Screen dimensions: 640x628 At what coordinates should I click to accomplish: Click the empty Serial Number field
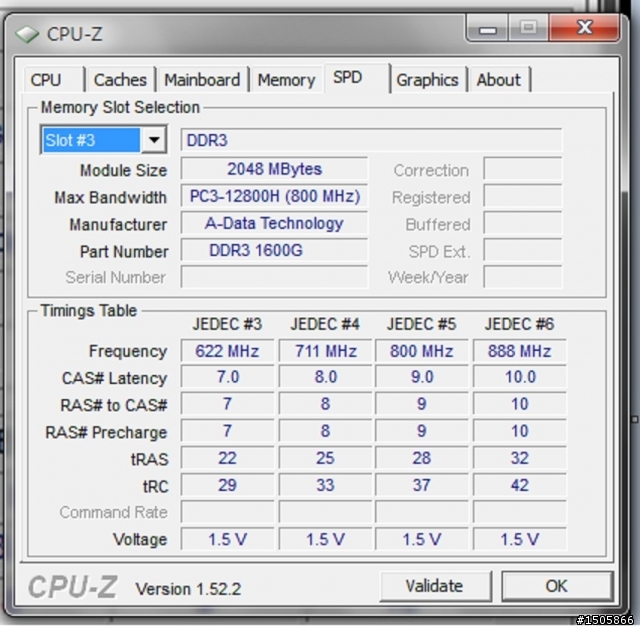point(274,277)
